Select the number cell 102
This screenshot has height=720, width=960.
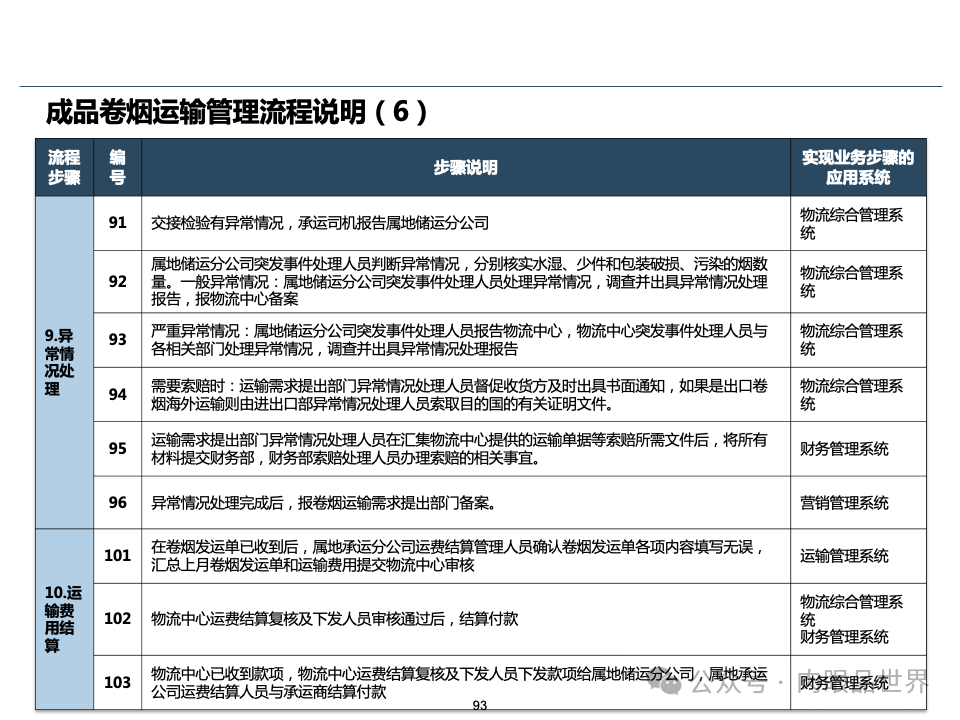coord(118,619)
